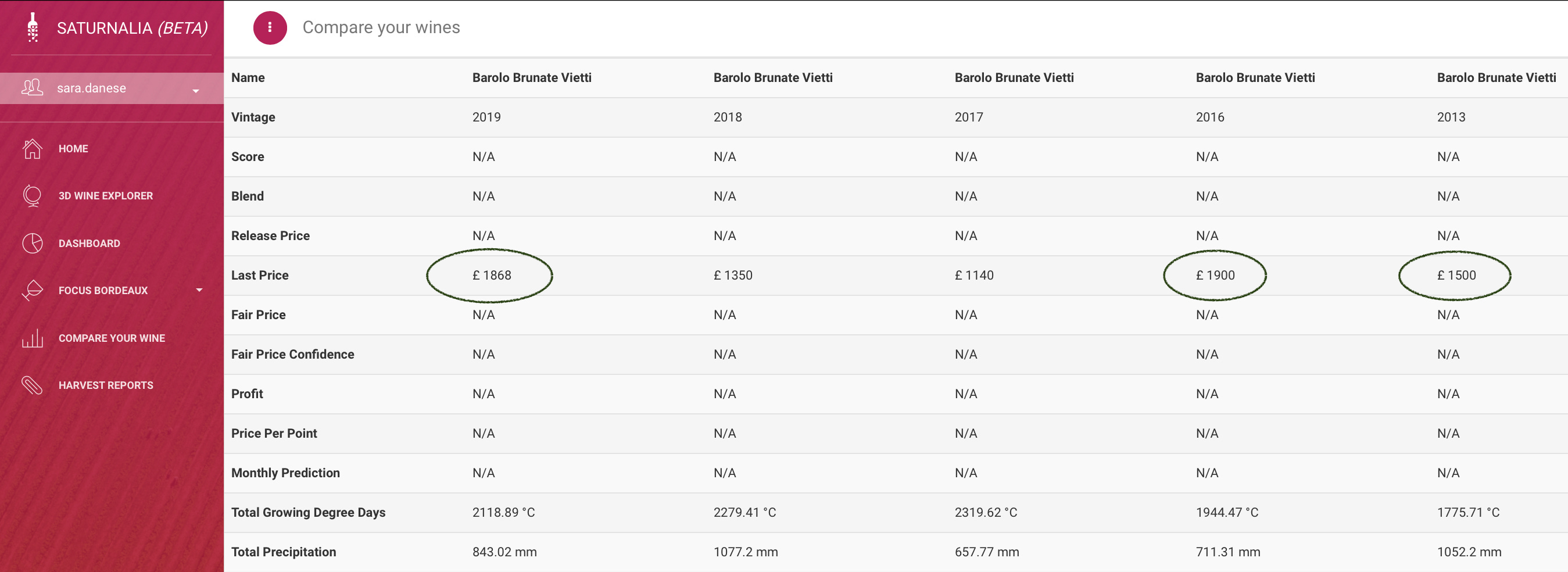Click the Fair Price Confidence row label

click(x=293, y=354)
